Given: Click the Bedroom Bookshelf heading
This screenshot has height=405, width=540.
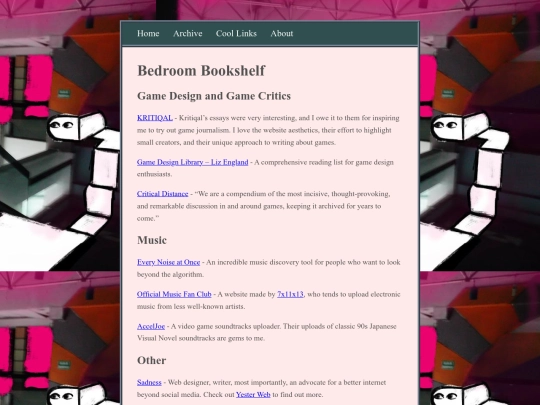Looking at the screenshot, I should coord(201,71).
